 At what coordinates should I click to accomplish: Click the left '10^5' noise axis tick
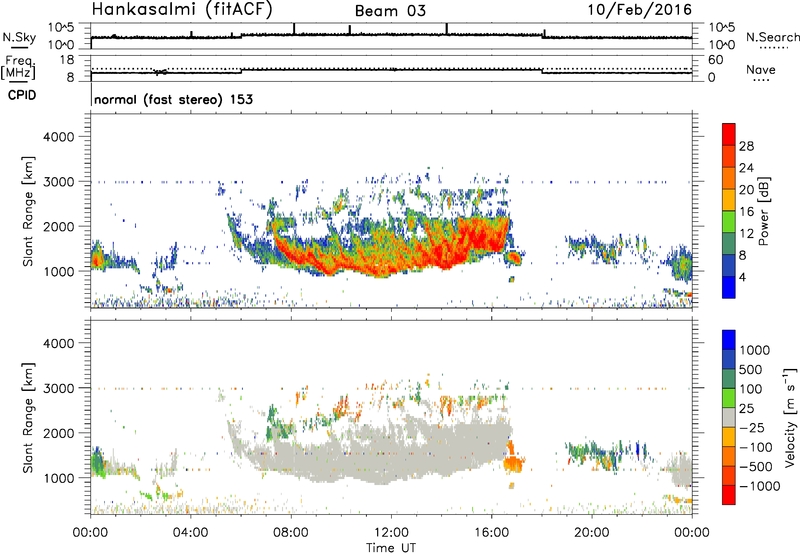(x=62, y=27)
